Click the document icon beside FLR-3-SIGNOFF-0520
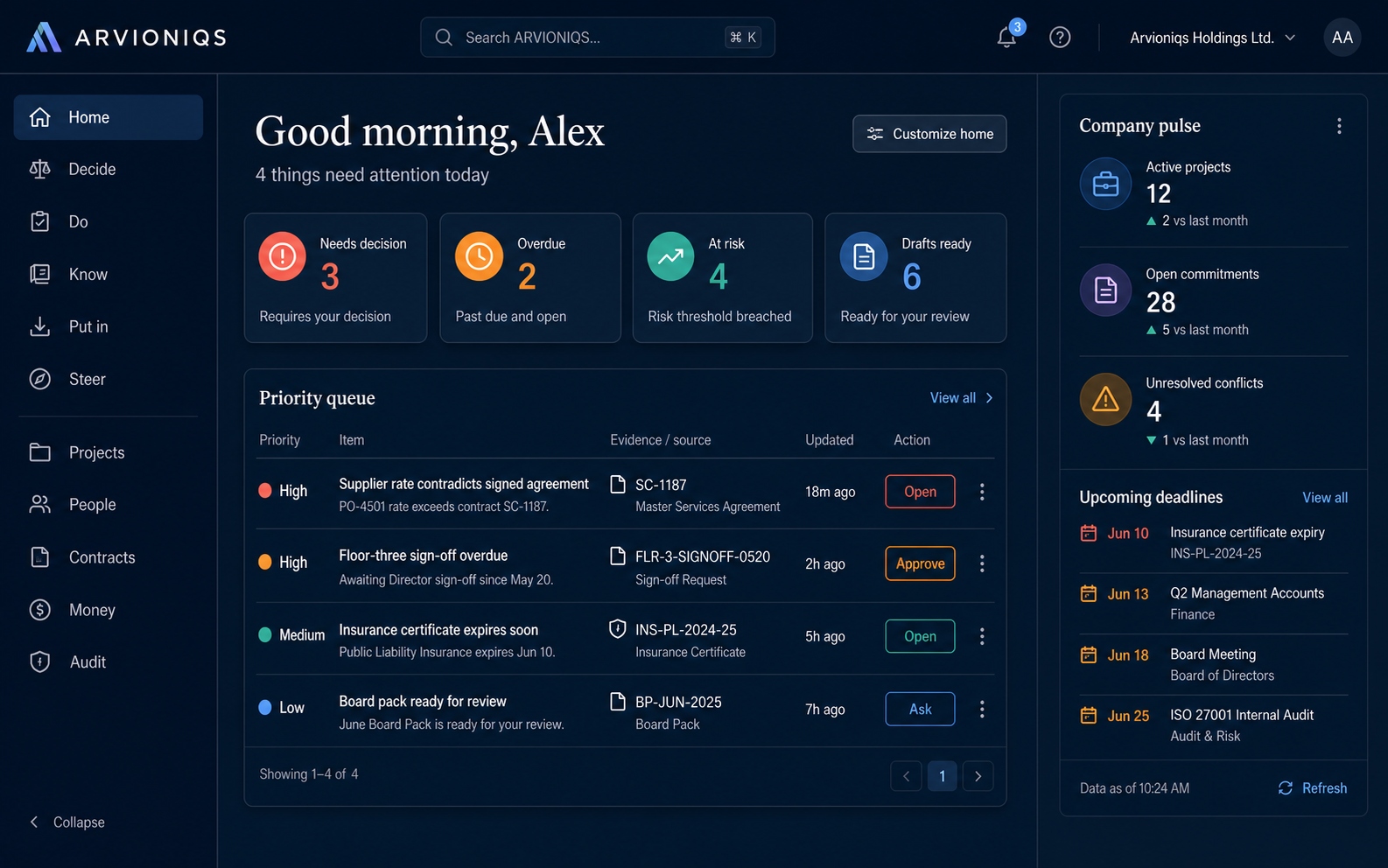 (x=617, y=556)
